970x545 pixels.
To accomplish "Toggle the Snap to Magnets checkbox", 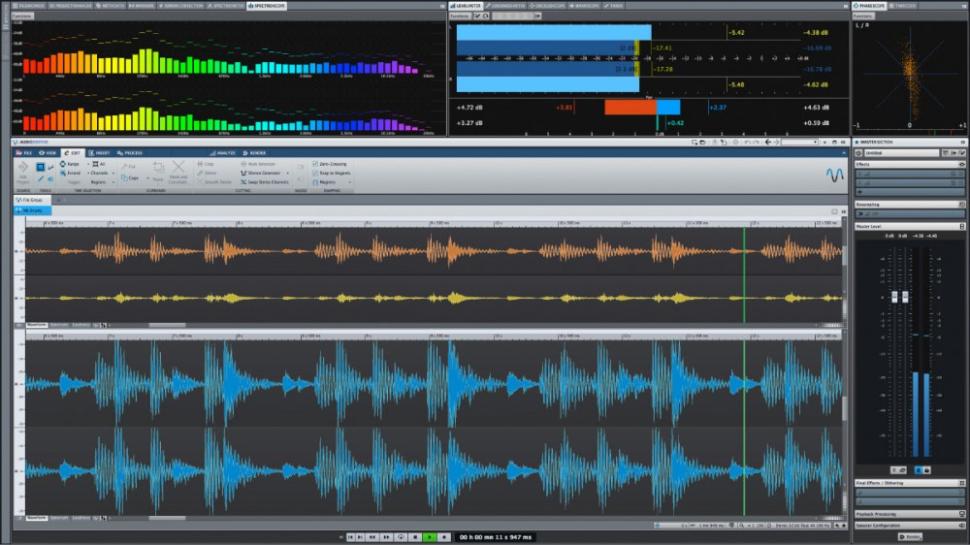I will tap(315, 173).
